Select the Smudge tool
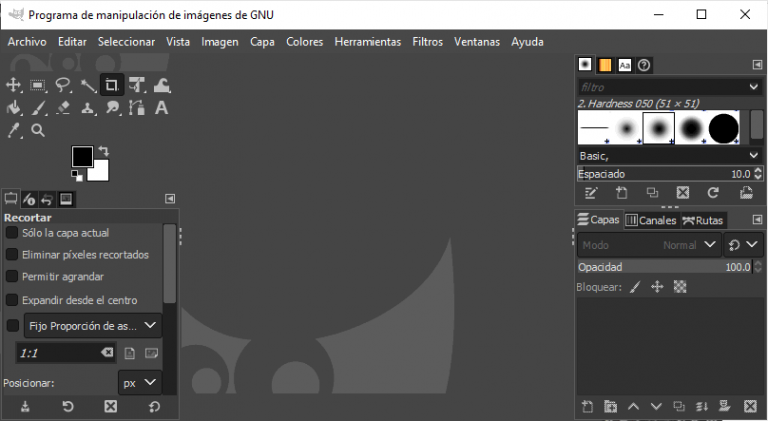Image resolution: width=768 pixels, height=421 pixels. (x=112, y=108)
